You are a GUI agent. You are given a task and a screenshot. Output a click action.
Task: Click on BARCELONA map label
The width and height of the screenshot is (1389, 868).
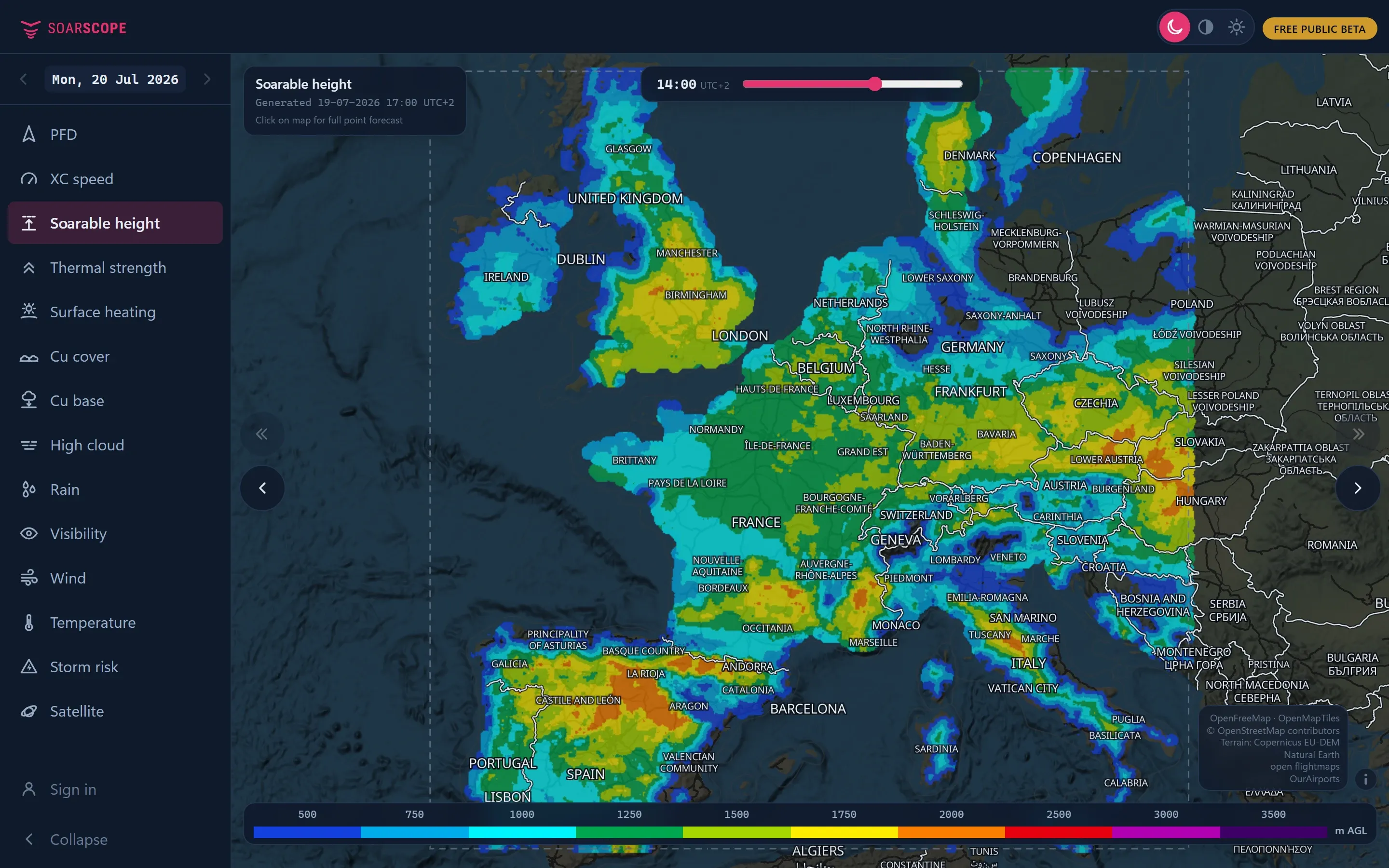coord(807,709)
